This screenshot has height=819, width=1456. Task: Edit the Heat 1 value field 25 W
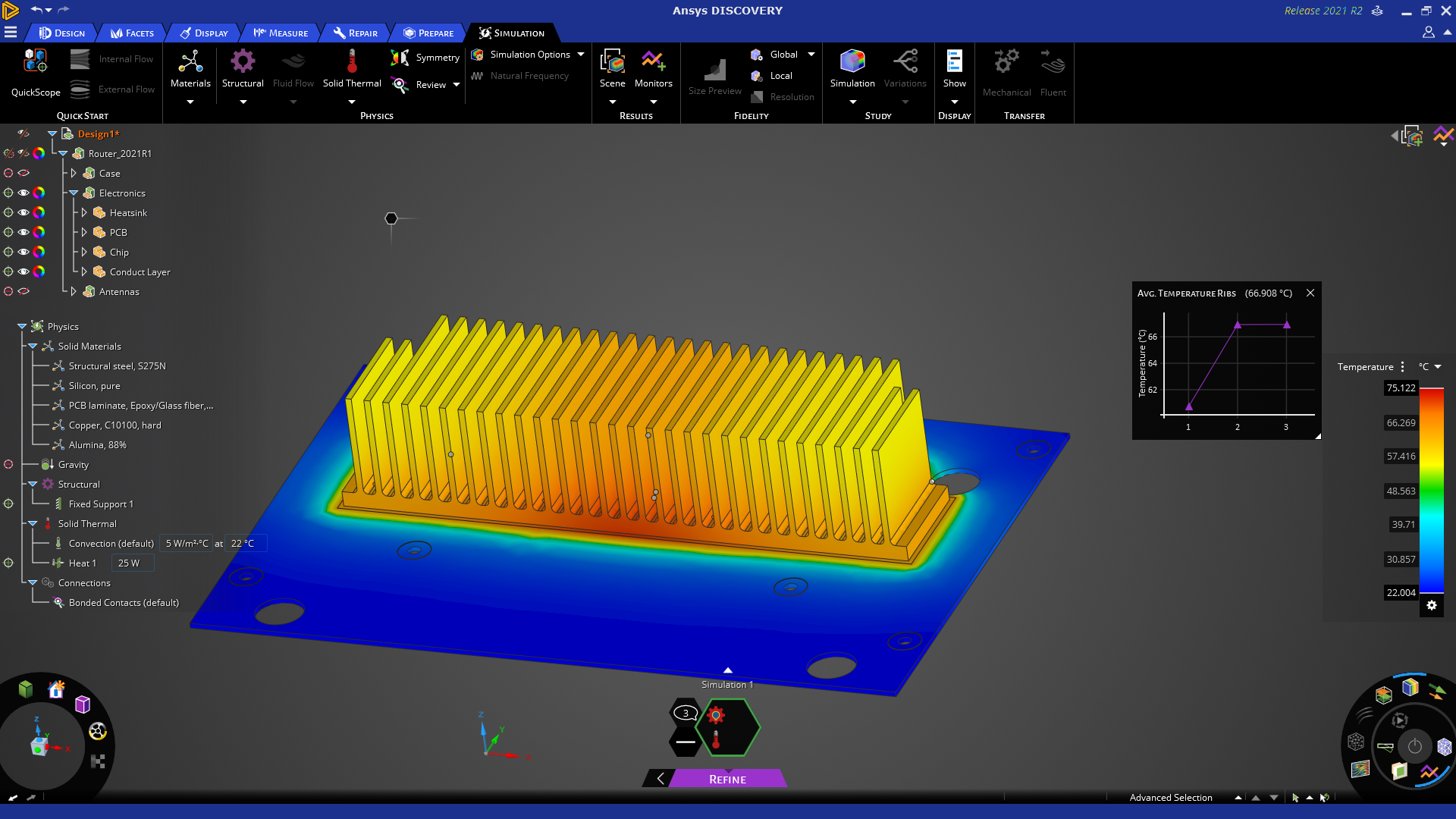[133, 563]
